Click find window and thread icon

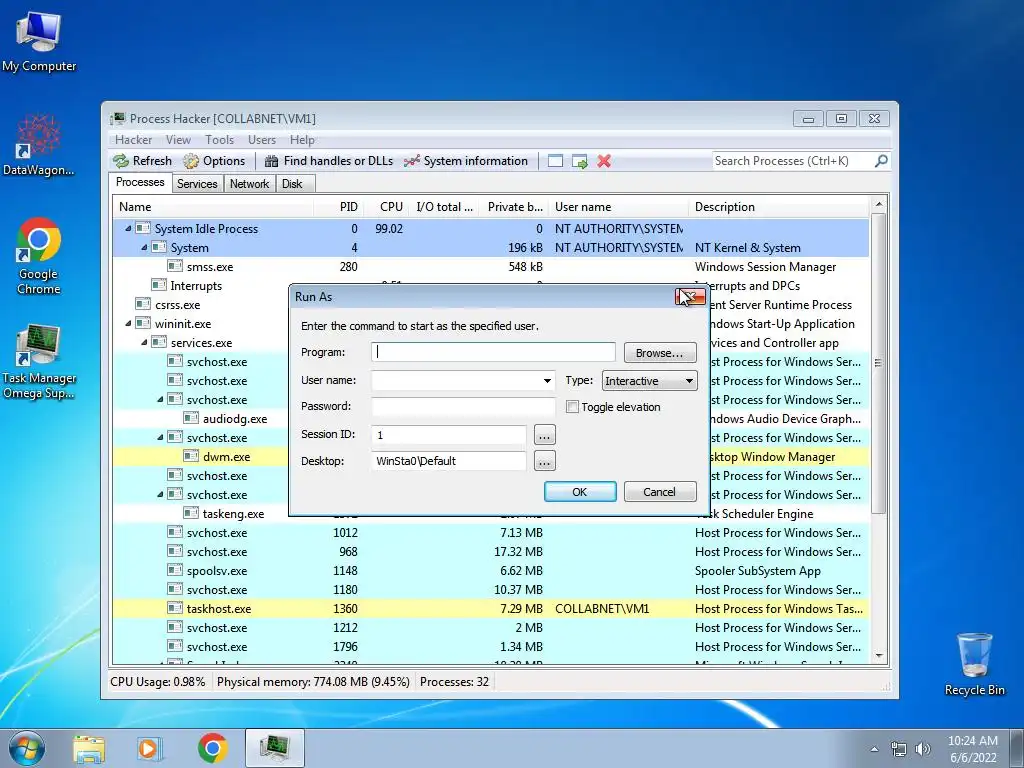(x=579, y=161)
